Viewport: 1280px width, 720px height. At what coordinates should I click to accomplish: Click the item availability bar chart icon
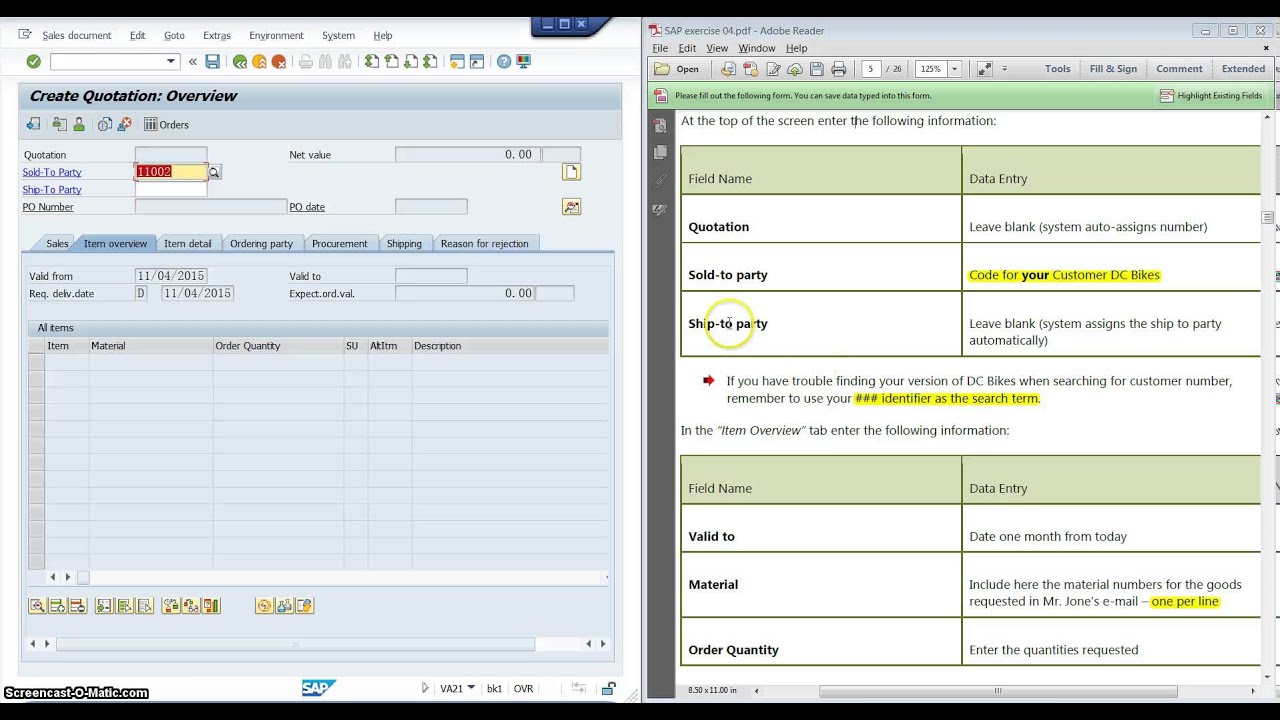[212, 606]
